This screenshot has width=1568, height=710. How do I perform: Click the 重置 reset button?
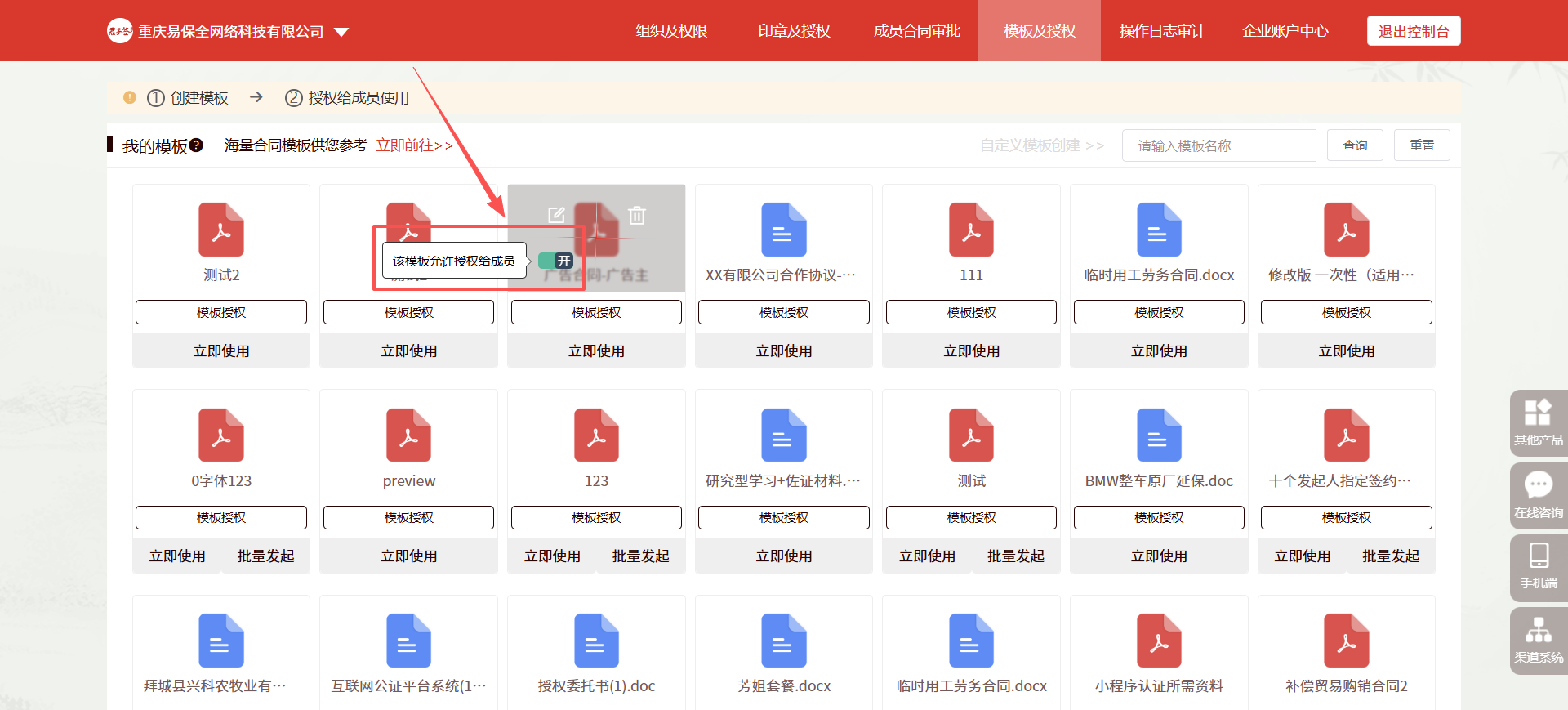coord(1421,145)
